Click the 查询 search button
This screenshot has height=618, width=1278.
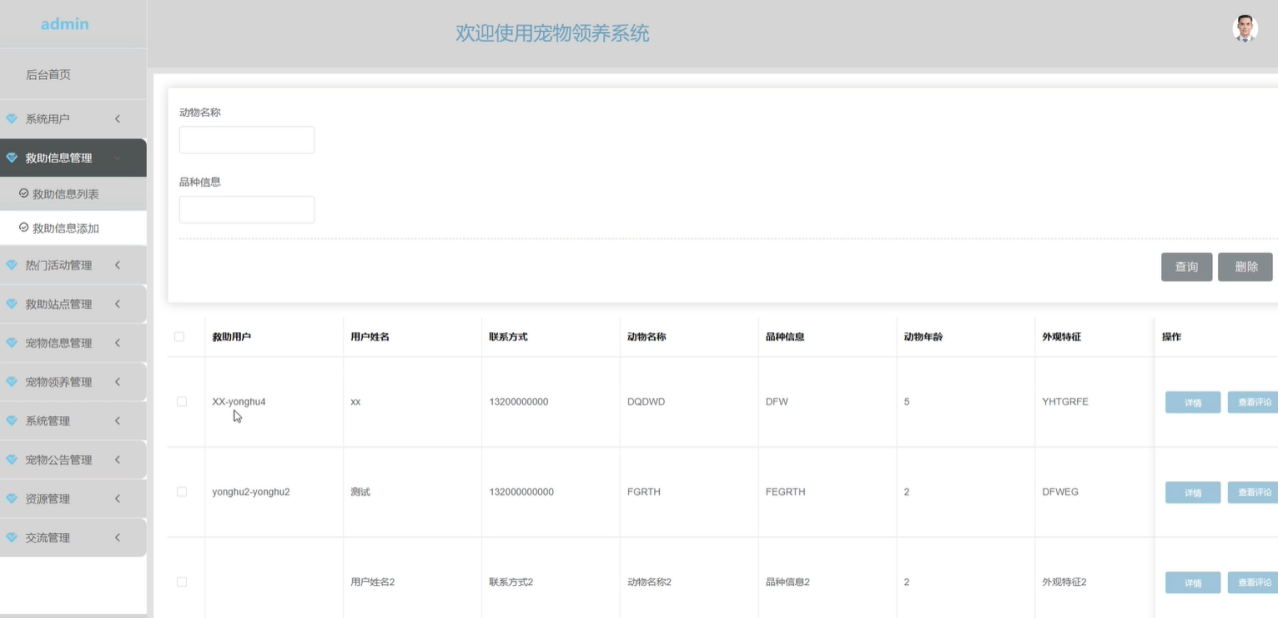1187,267
